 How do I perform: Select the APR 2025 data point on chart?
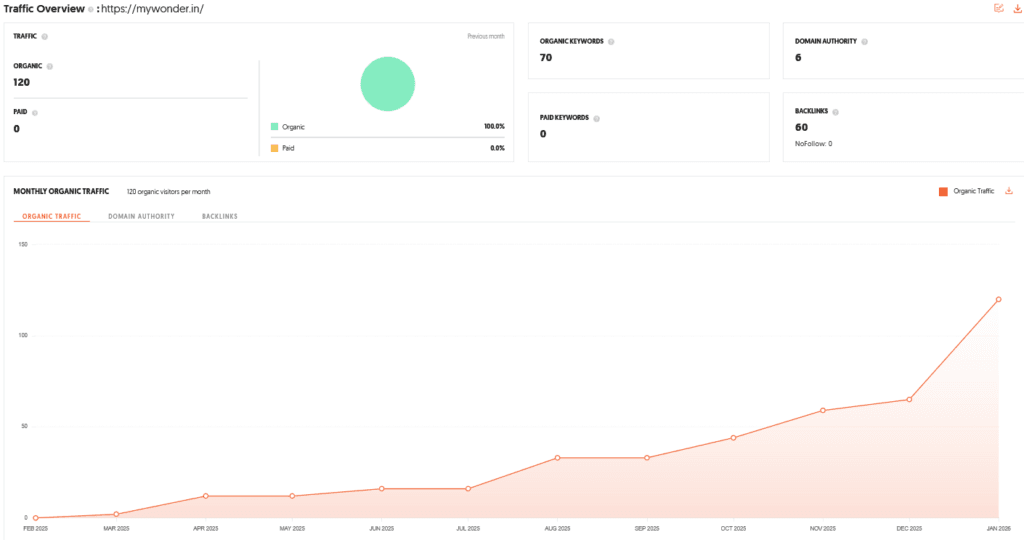pos(206,496)
